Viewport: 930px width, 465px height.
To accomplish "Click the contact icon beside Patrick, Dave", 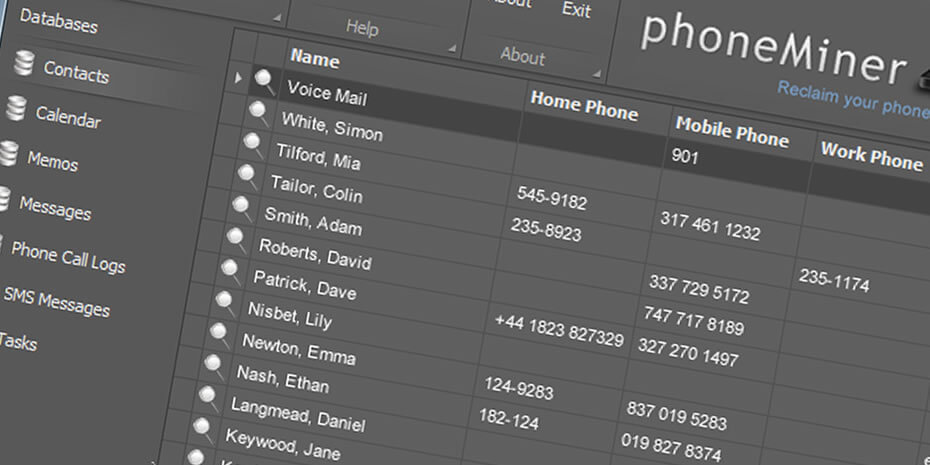I will (230, 272).
